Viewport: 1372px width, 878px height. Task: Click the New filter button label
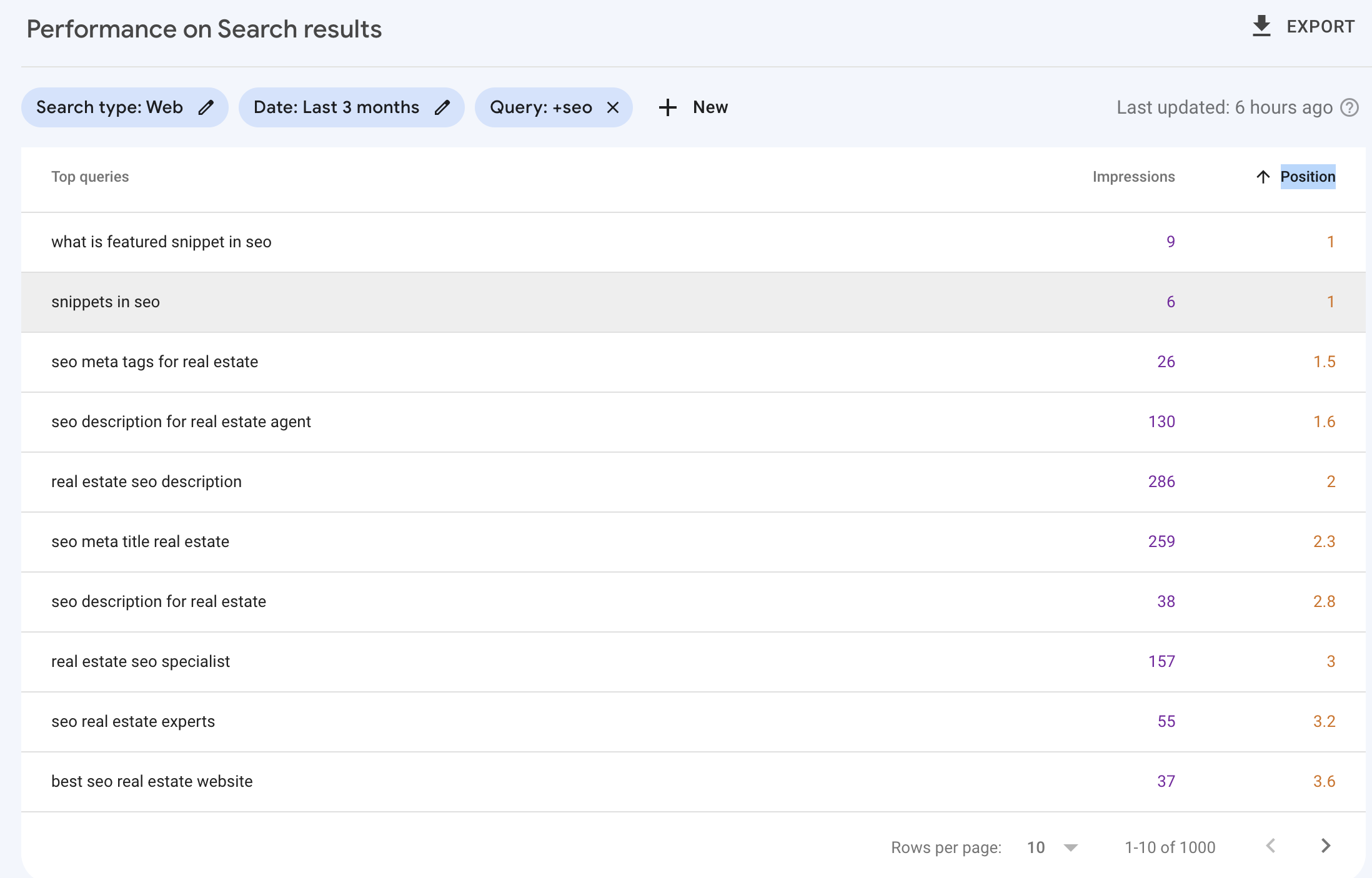[710, 107]
